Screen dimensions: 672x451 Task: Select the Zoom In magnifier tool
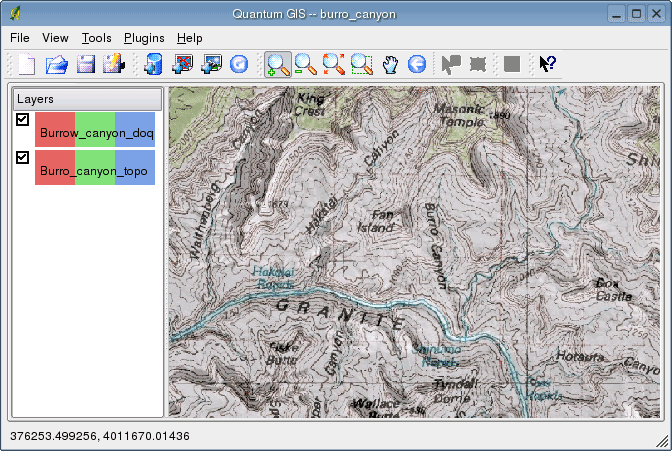click(277, 65)
